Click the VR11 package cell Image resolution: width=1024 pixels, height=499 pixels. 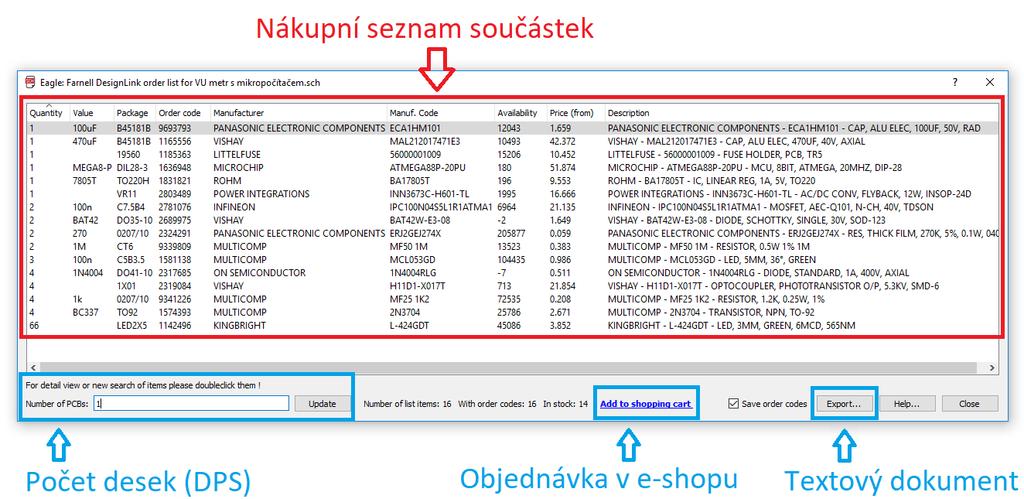point(127,194)
